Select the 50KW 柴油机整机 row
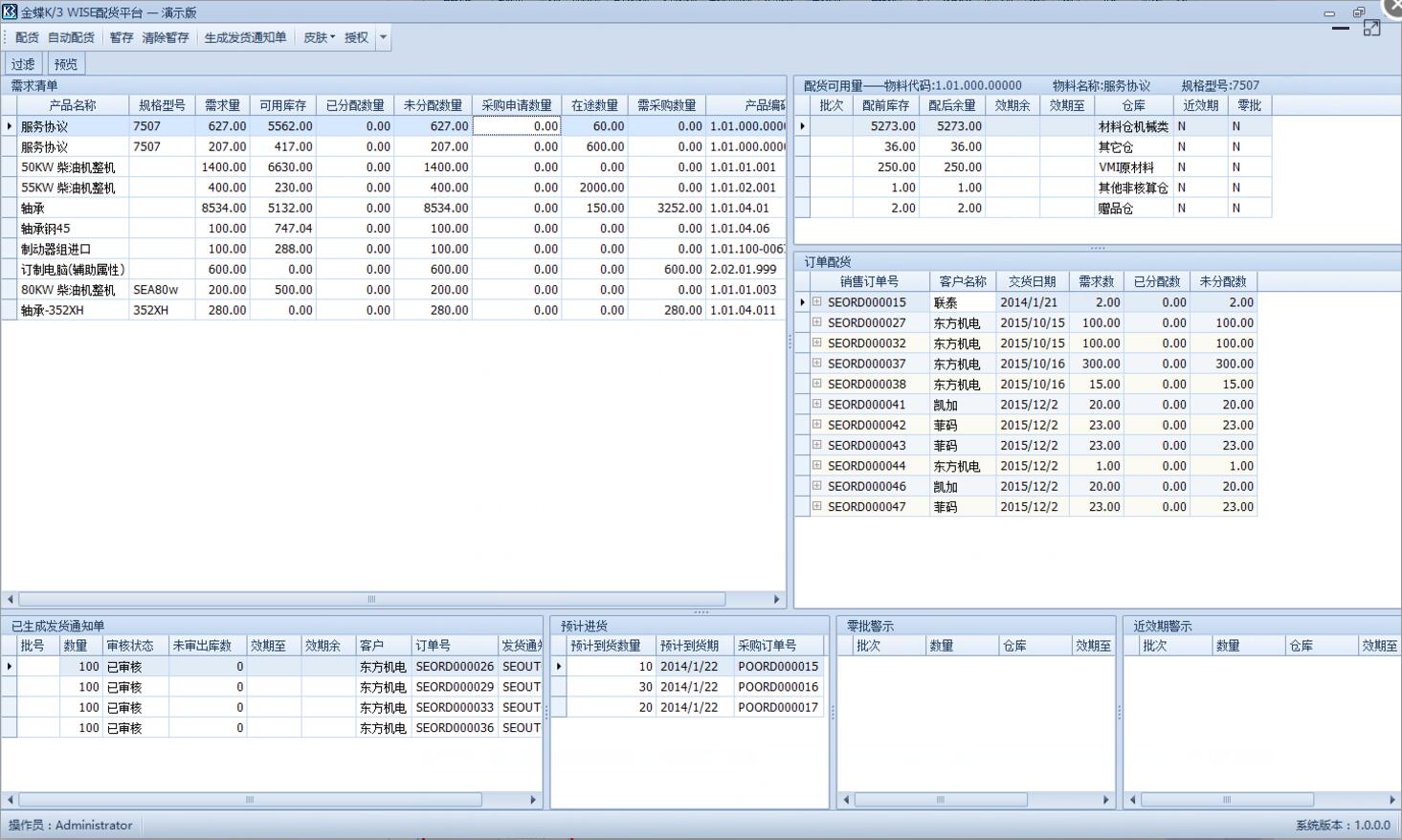Image resolution: width=1402 pixels, height=840 pixels. pyautogui.click(x=393, y=166)
